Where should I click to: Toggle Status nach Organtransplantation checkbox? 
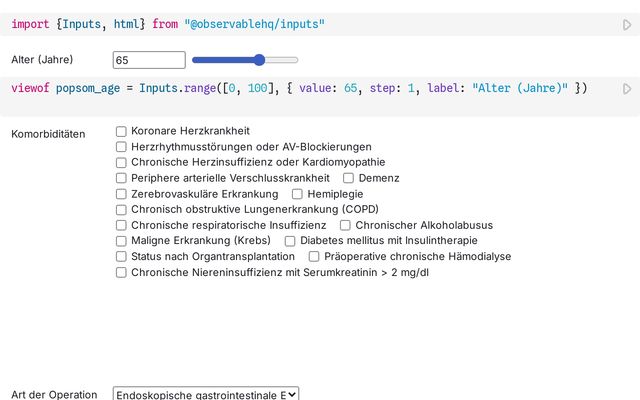click(x=121, y=257)
